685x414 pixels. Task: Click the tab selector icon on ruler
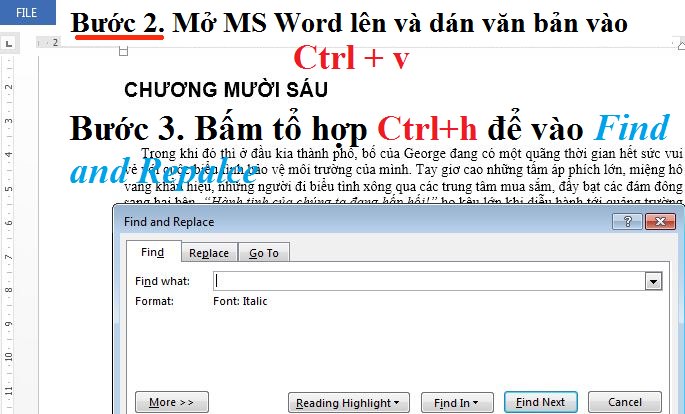[x=9, y=43]
